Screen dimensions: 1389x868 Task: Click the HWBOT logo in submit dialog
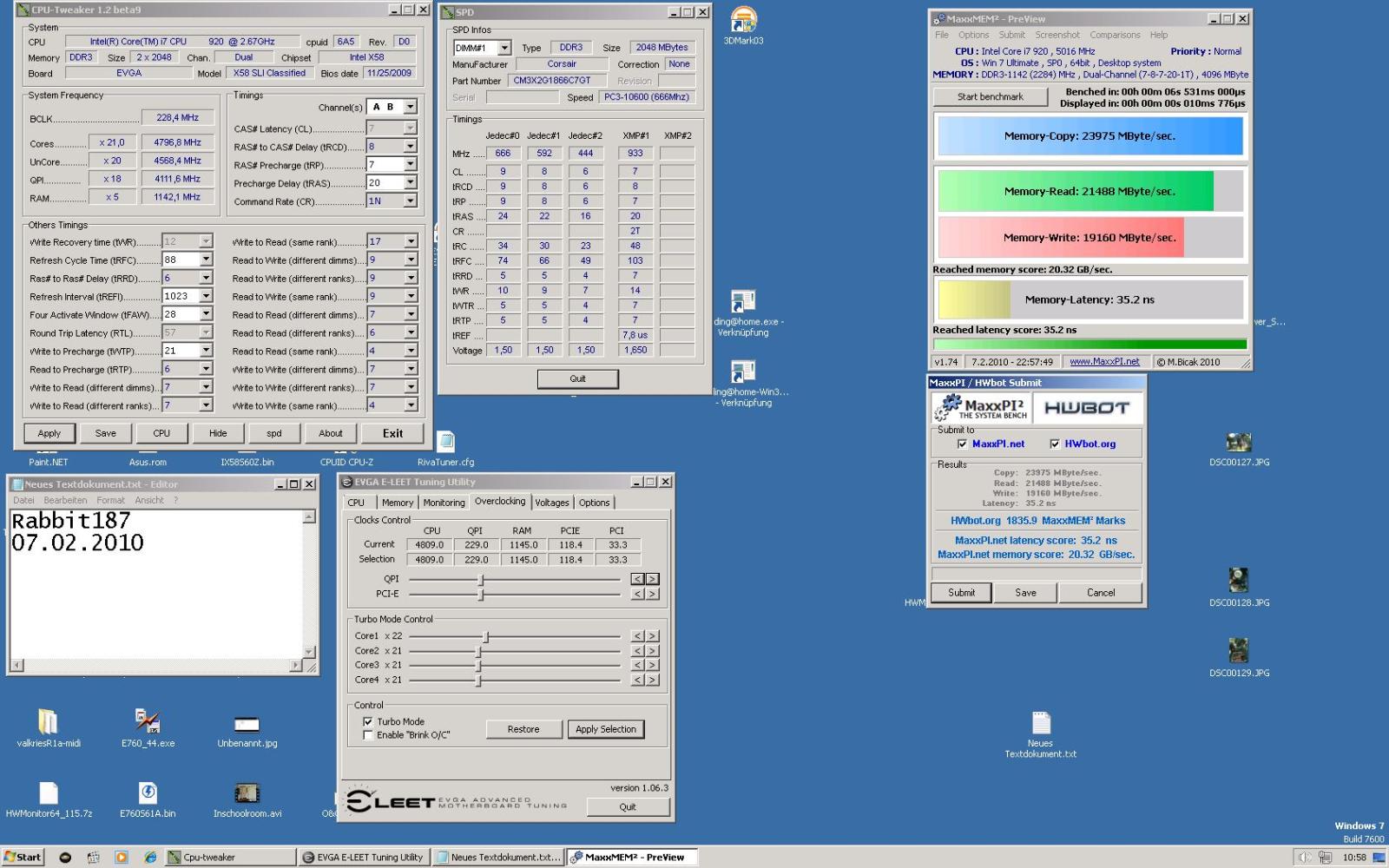pos(1086,408)
